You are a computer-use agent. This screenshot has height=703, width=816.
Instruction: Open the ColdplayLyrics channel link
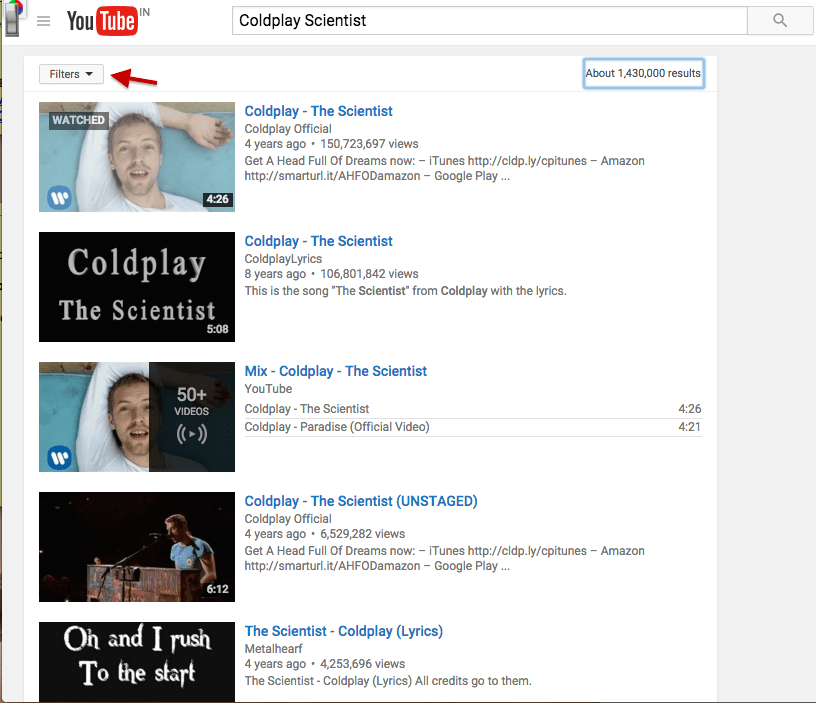coord(283,259)
